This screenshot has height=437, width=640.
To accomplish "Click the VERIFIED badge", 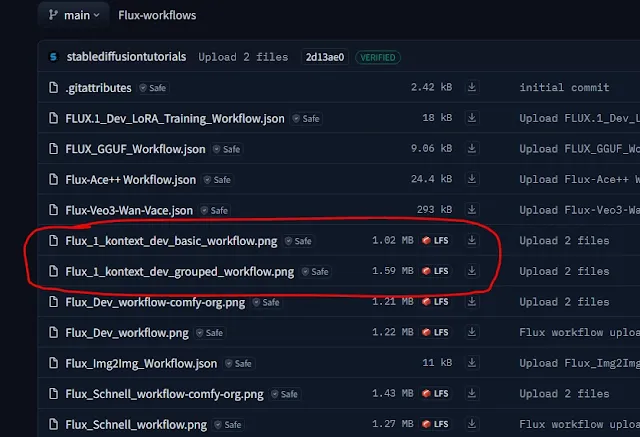I will 378,58.
